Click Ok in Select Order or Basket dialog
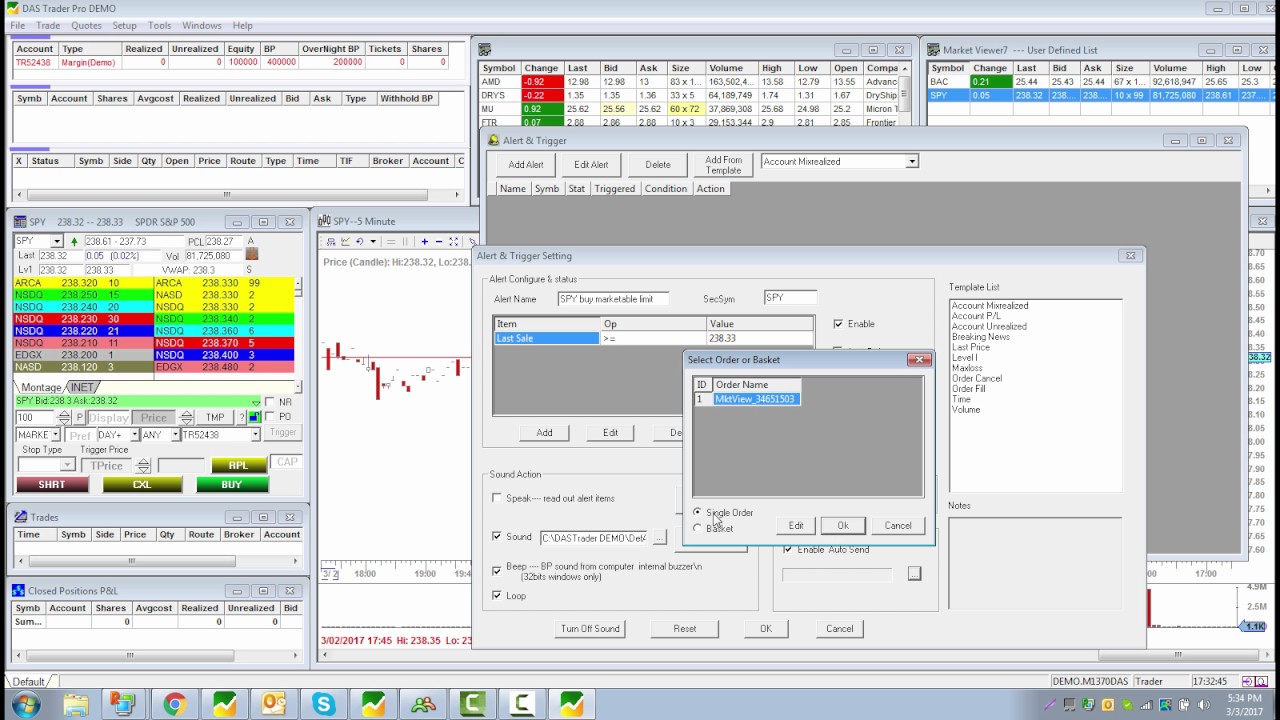The width and height of the screenshot is (1280, 720). pos(843,526)
